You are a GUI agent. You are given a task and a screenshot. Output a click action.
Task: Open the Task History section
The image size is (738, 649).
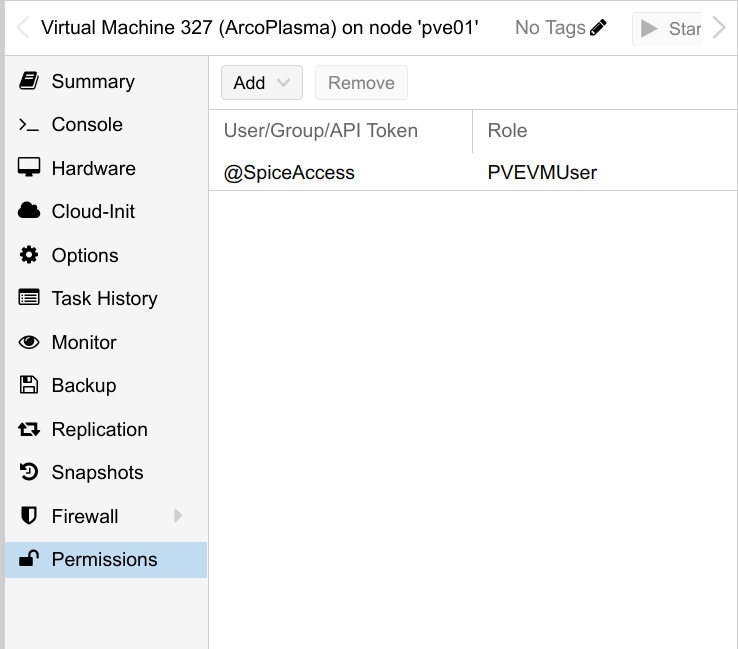(106, 298)
